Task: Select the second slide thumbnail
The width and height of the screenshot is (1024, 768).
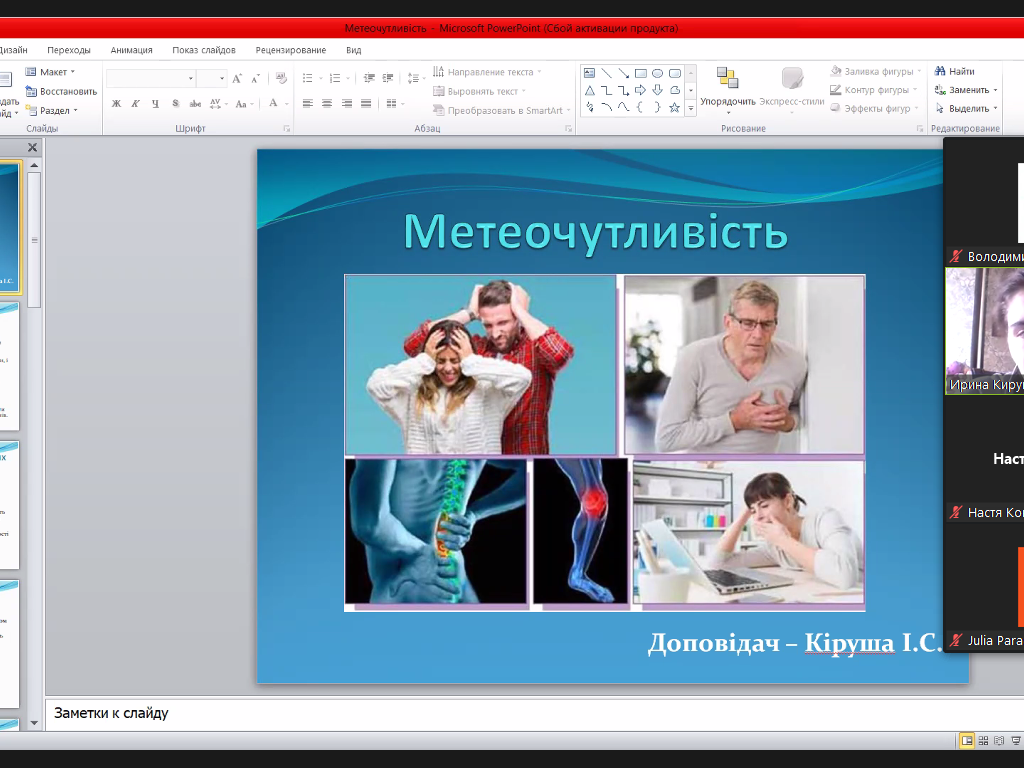Action: pyautogui.click(x=9, y=366)
